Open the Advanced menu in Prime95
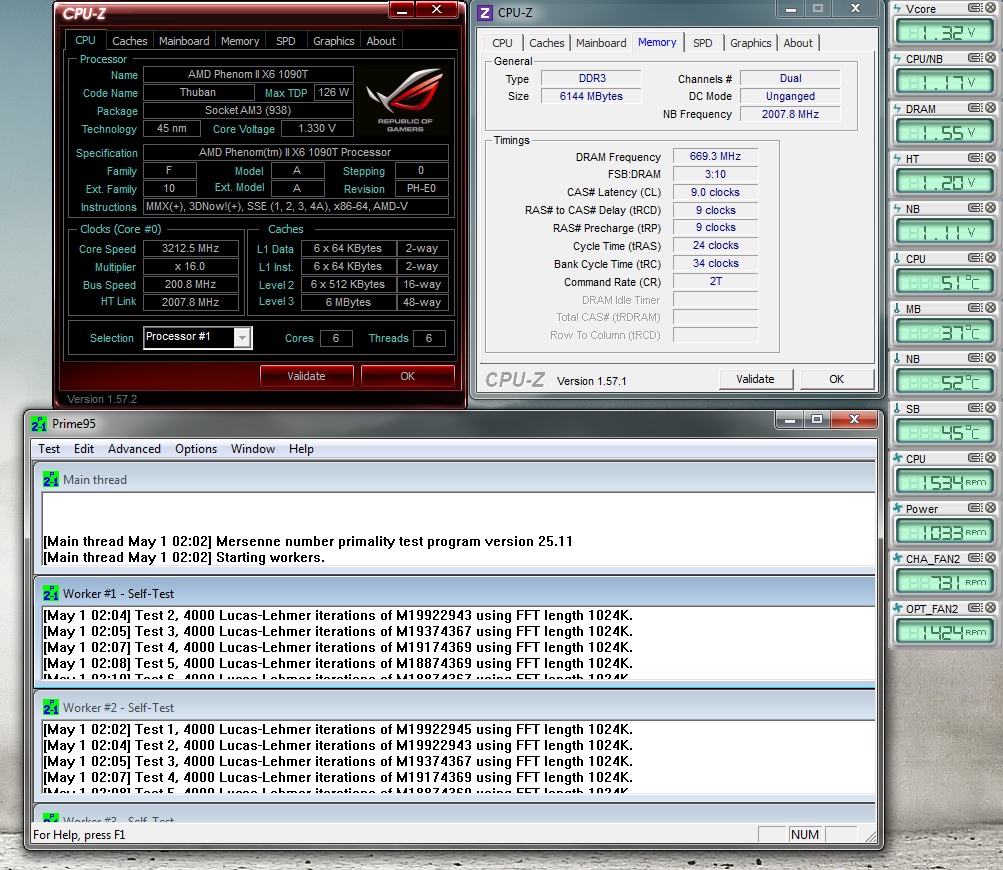The width and height of the screenshot is (1003, 870). 134,449
